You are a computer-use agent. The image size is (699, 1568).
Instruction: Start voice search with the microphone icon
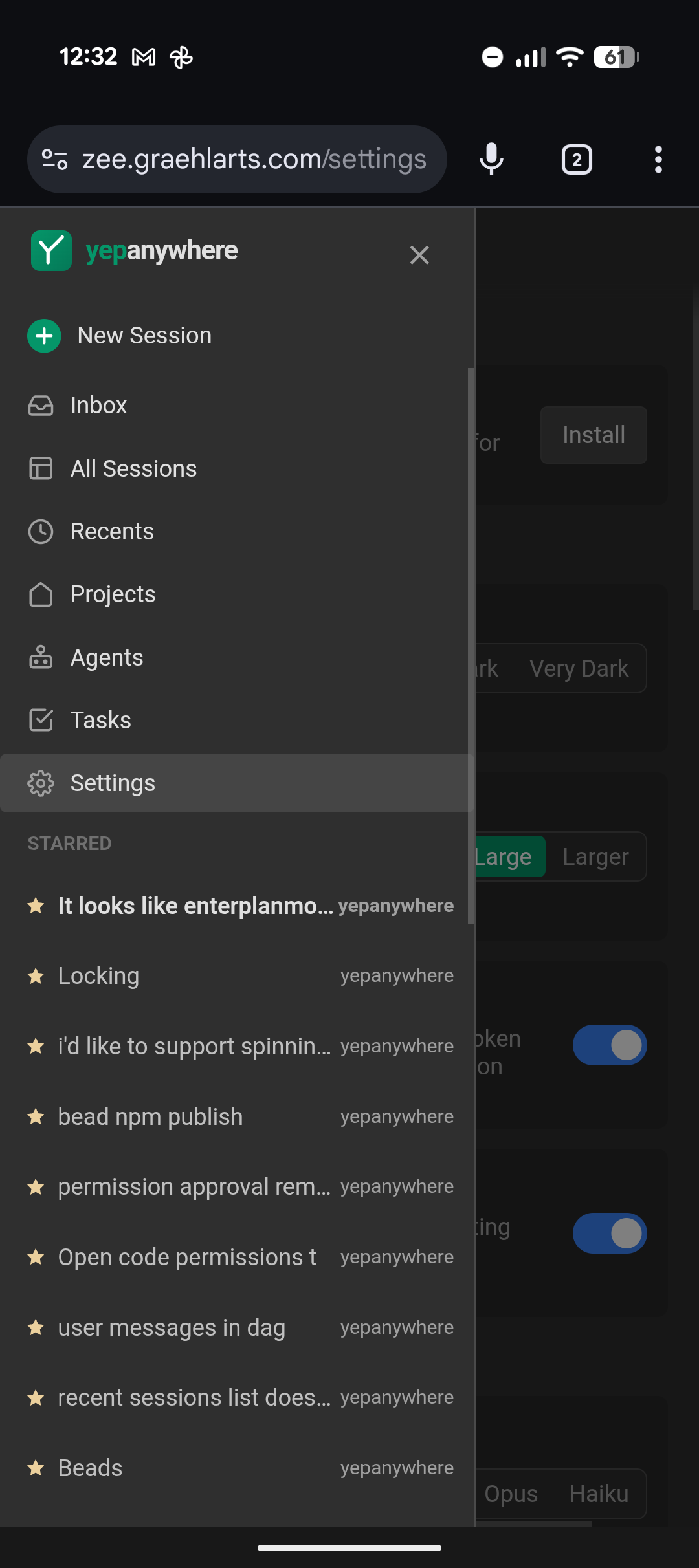491,159
